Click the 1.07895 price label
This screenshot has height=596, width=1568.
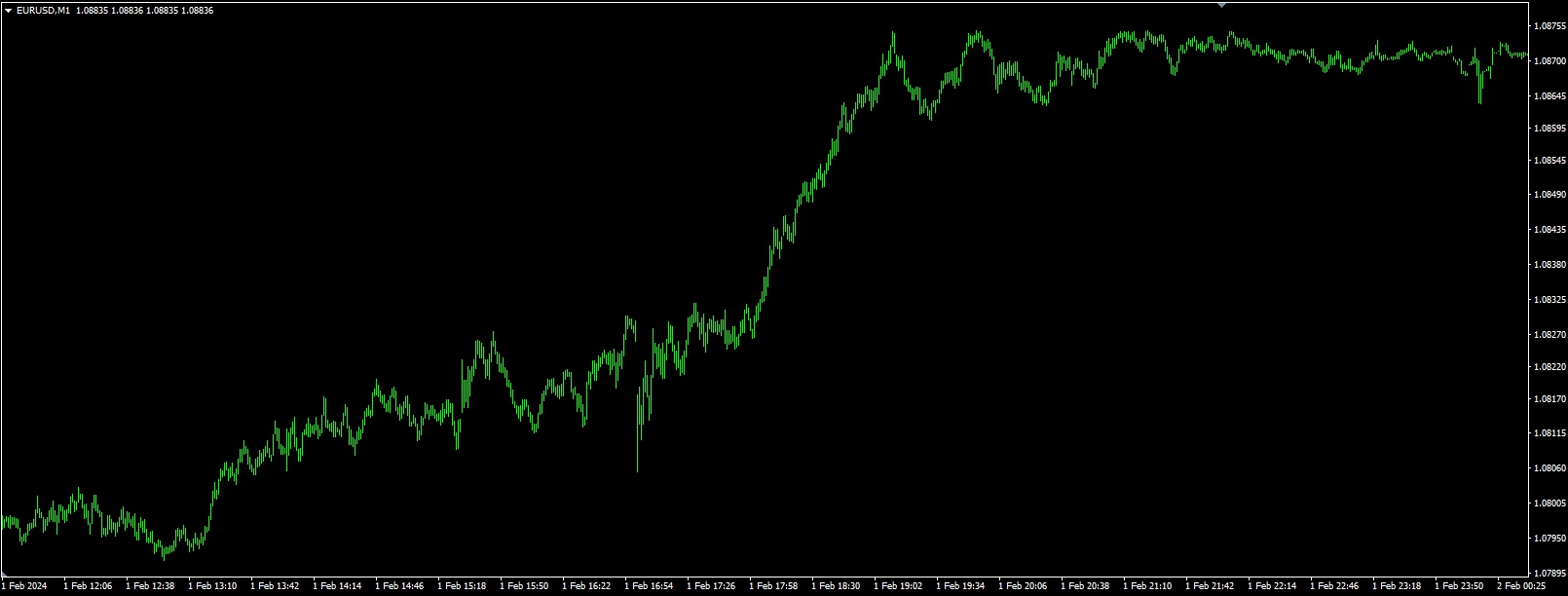pyautogui.click(x=1549, y=574)
